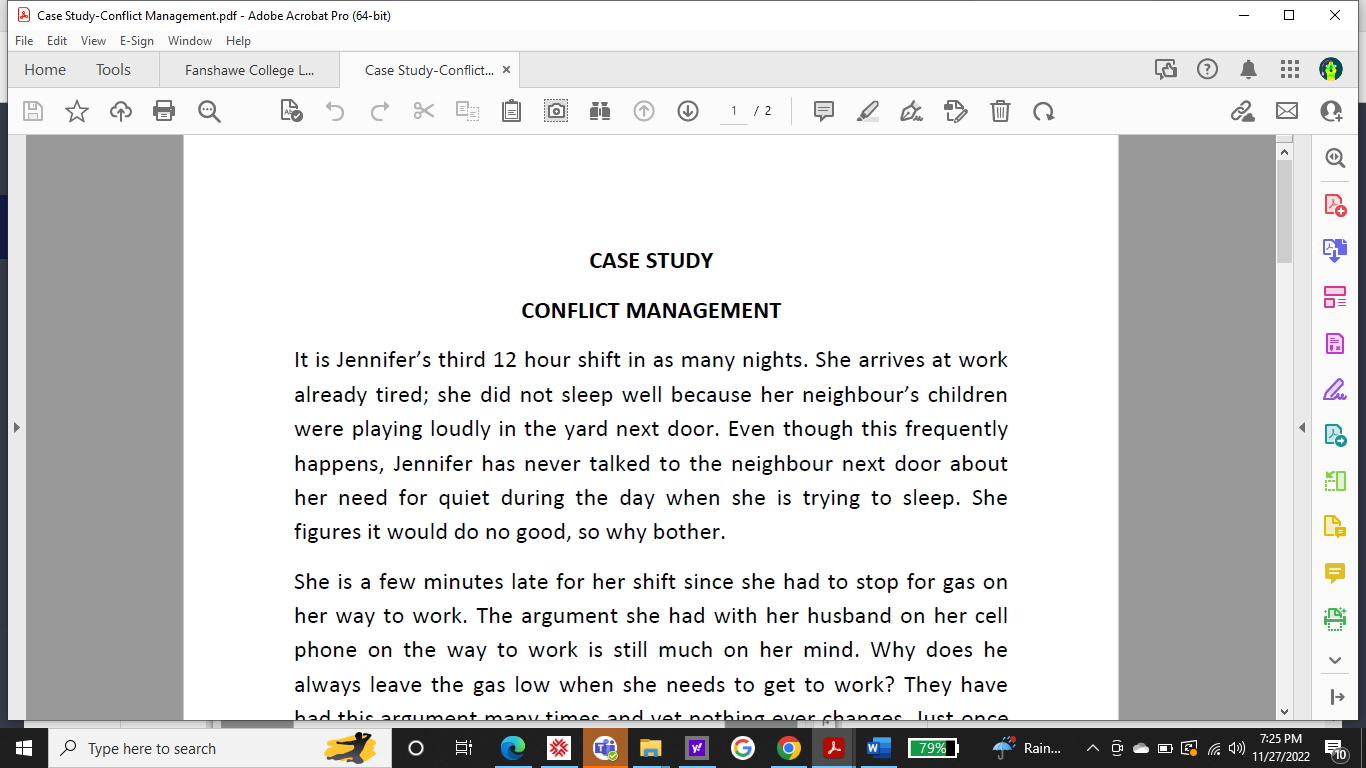Open the Help question mark icon
1366x768 pixels.
click(x=1208, y=69)
